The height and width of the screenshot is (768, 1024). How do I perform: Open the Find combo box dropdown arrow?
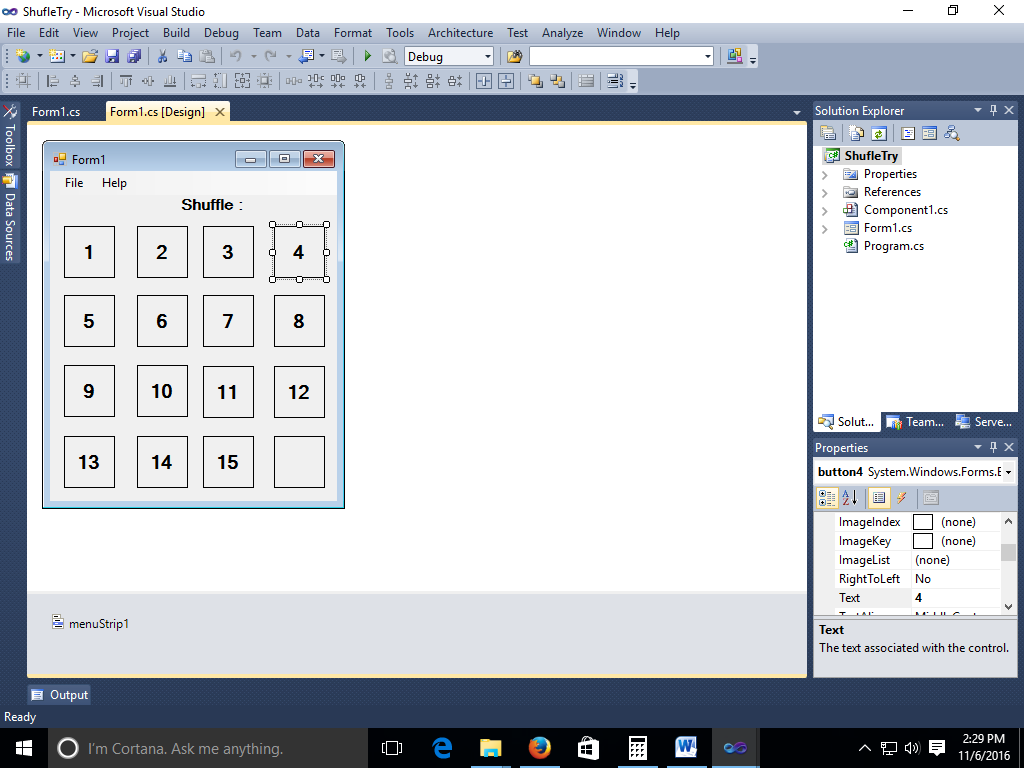[x=707, y=57]
